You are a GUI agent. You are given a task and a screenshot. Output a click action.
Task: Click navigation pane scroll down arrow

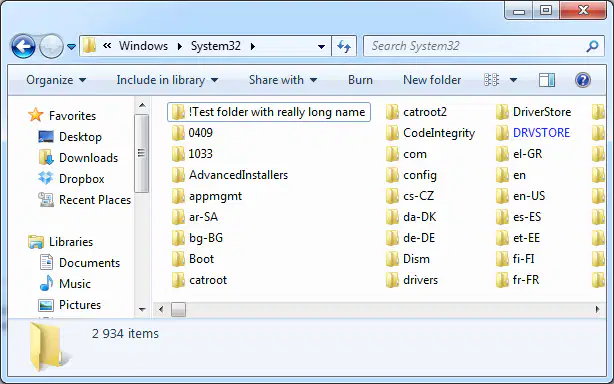[142, 310]
